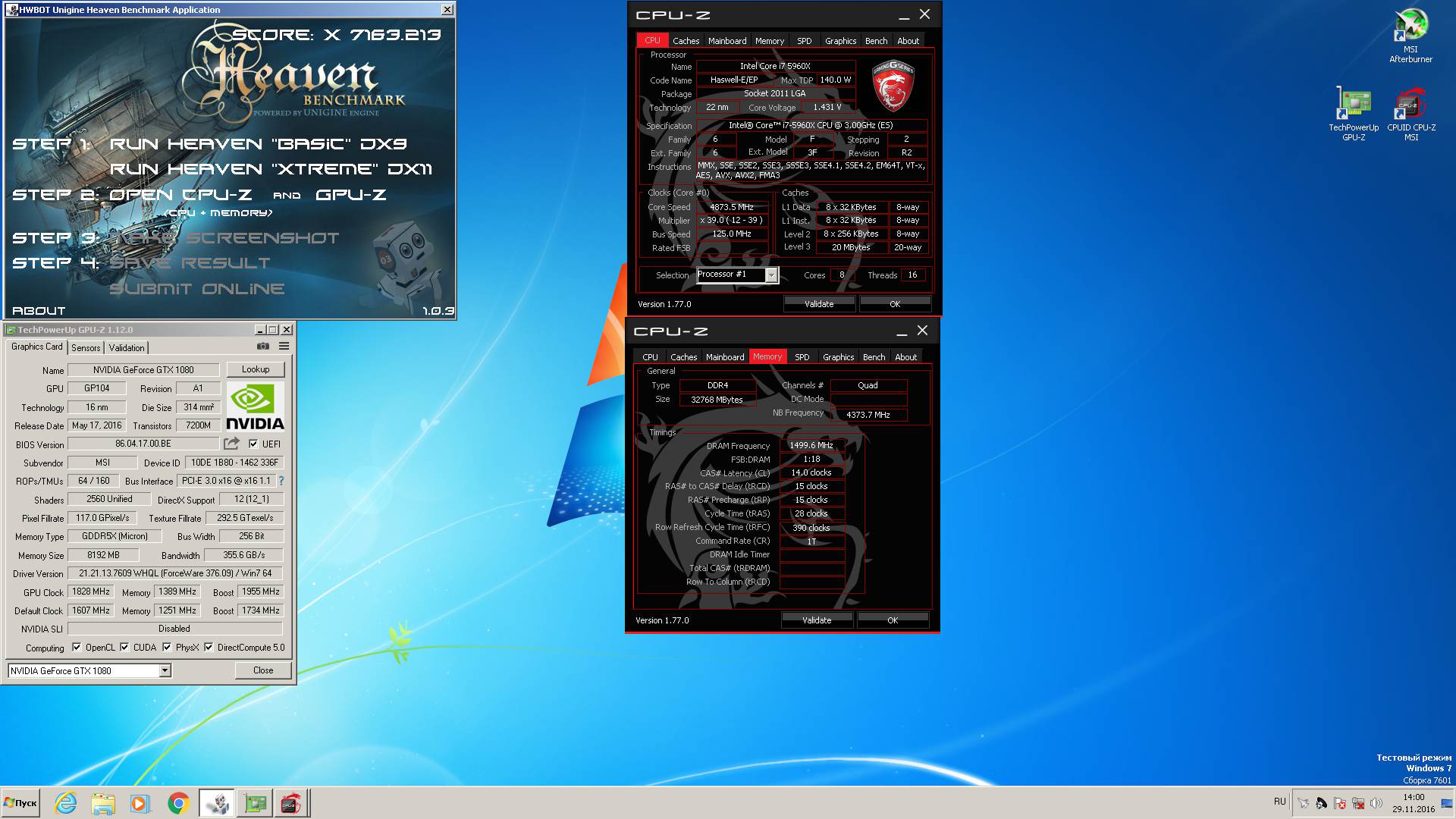Open SPD tab in upper CPU-Z window
Screen dimensions: 1456x819
point(805,41)
